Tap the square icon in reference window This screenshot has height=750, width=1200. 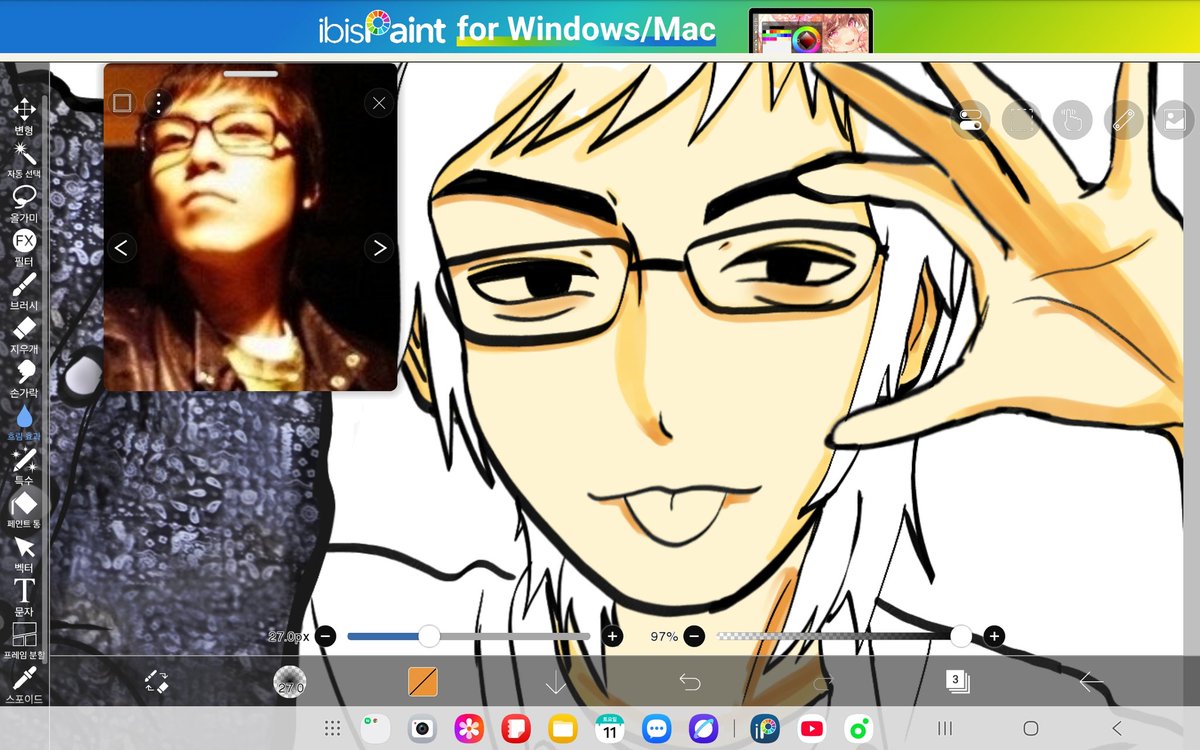(122, 103)
